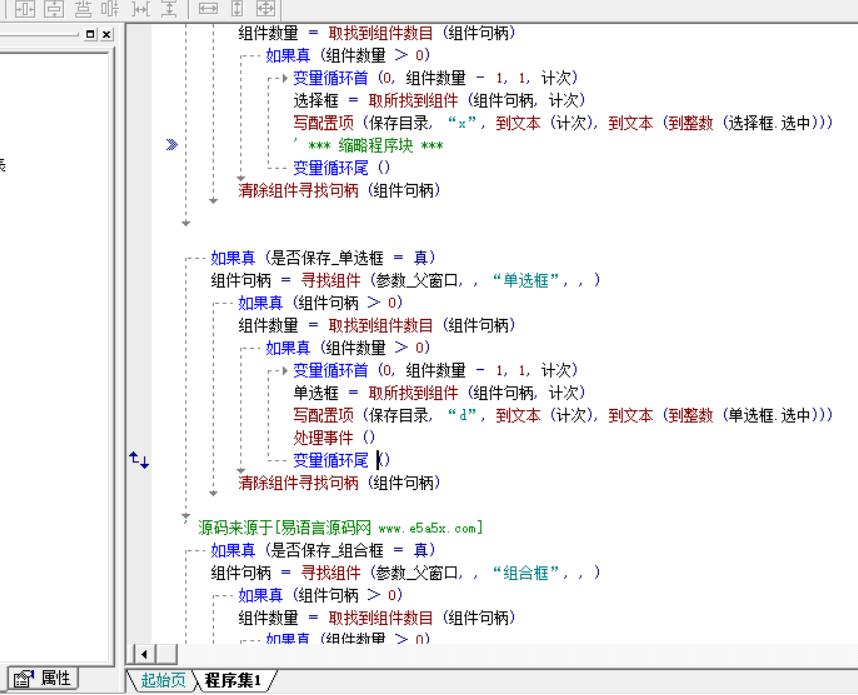Click the same-width sizing toolbar icon
This screenshot has height=695, width=858.
pos(208,9)
